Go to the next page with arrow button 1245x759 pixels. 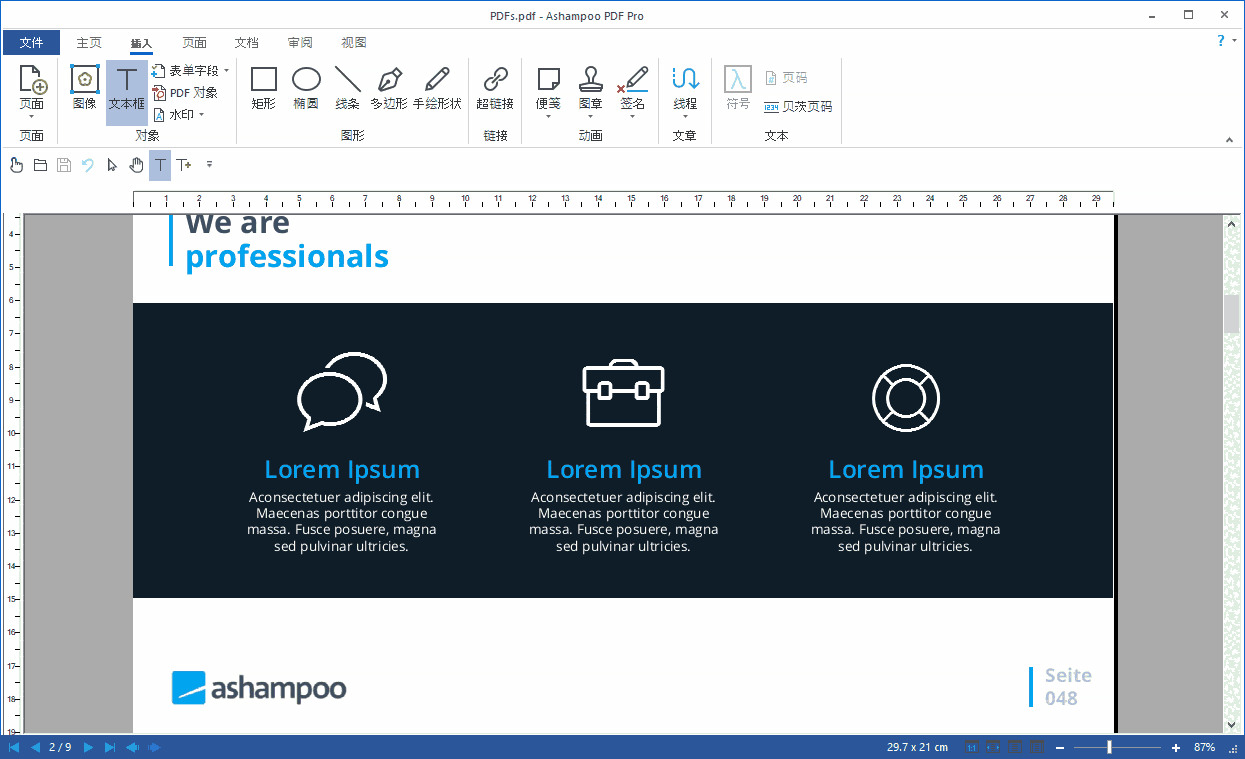tap(86, 746)
